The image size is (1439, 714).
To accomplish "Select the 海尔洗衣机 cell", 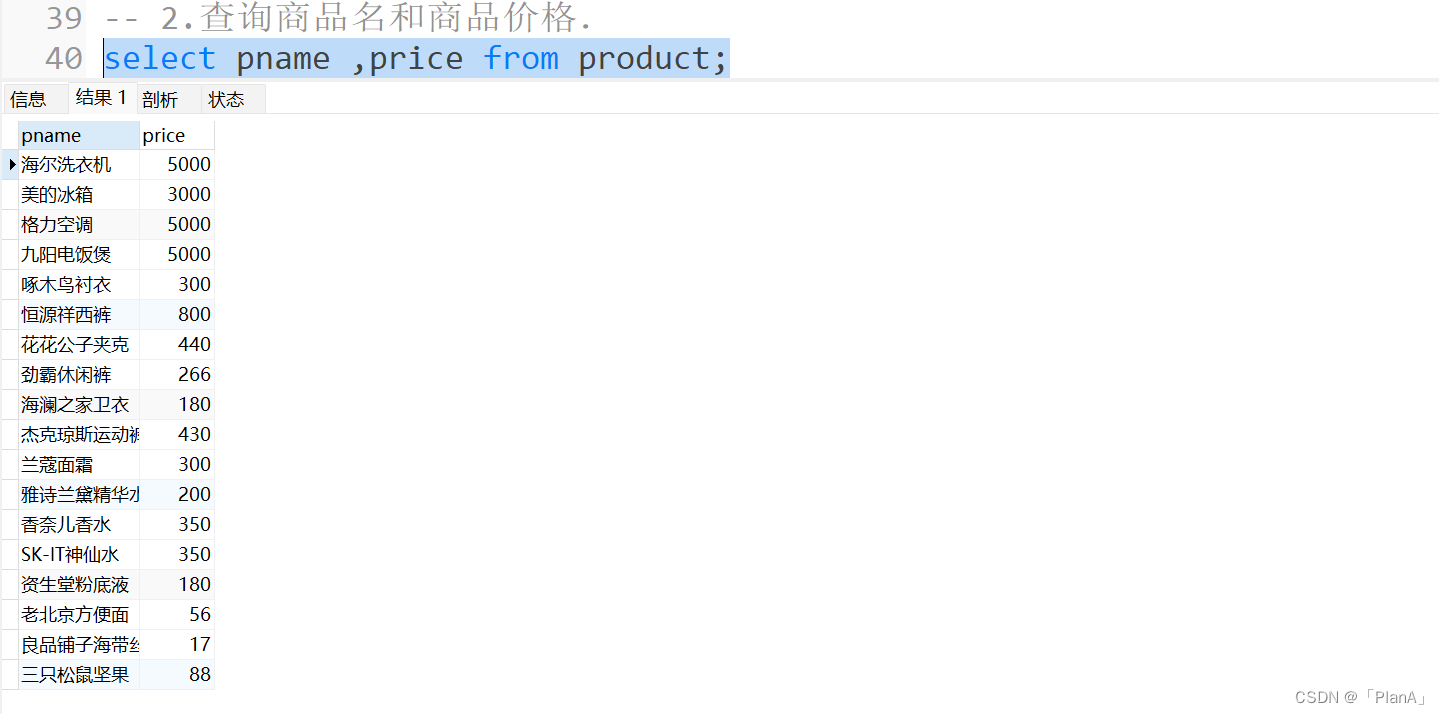I will [x=79, y=165].
